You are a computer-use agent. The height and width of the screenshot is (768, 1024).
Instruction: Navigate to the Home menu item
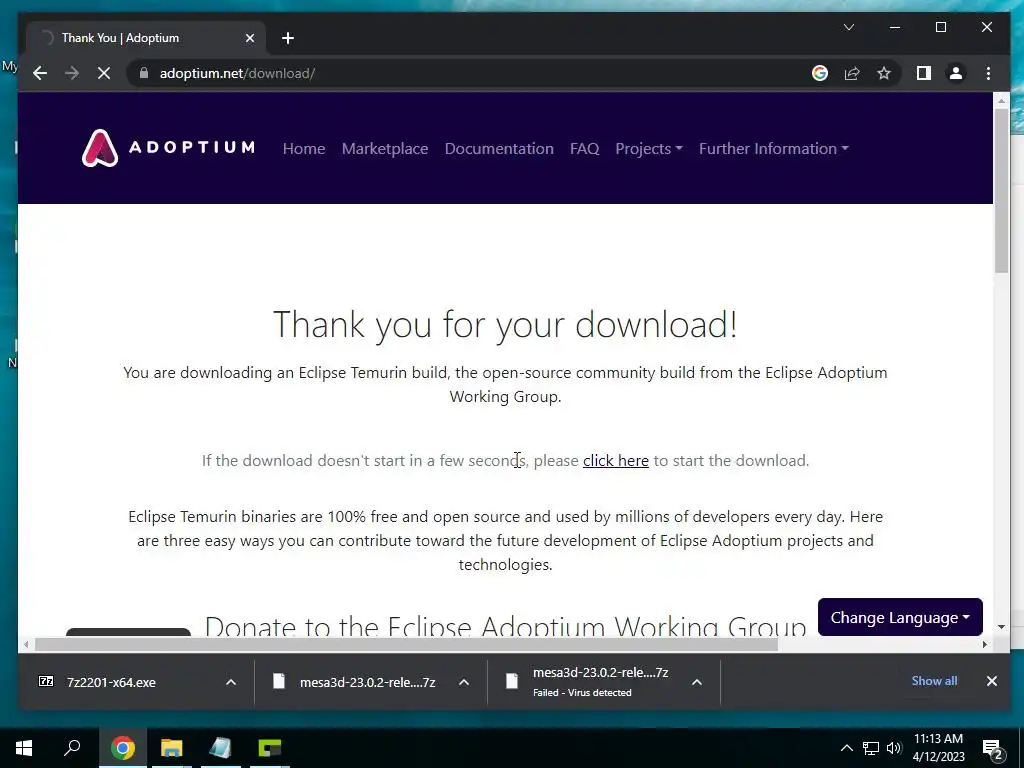(304, 148)
